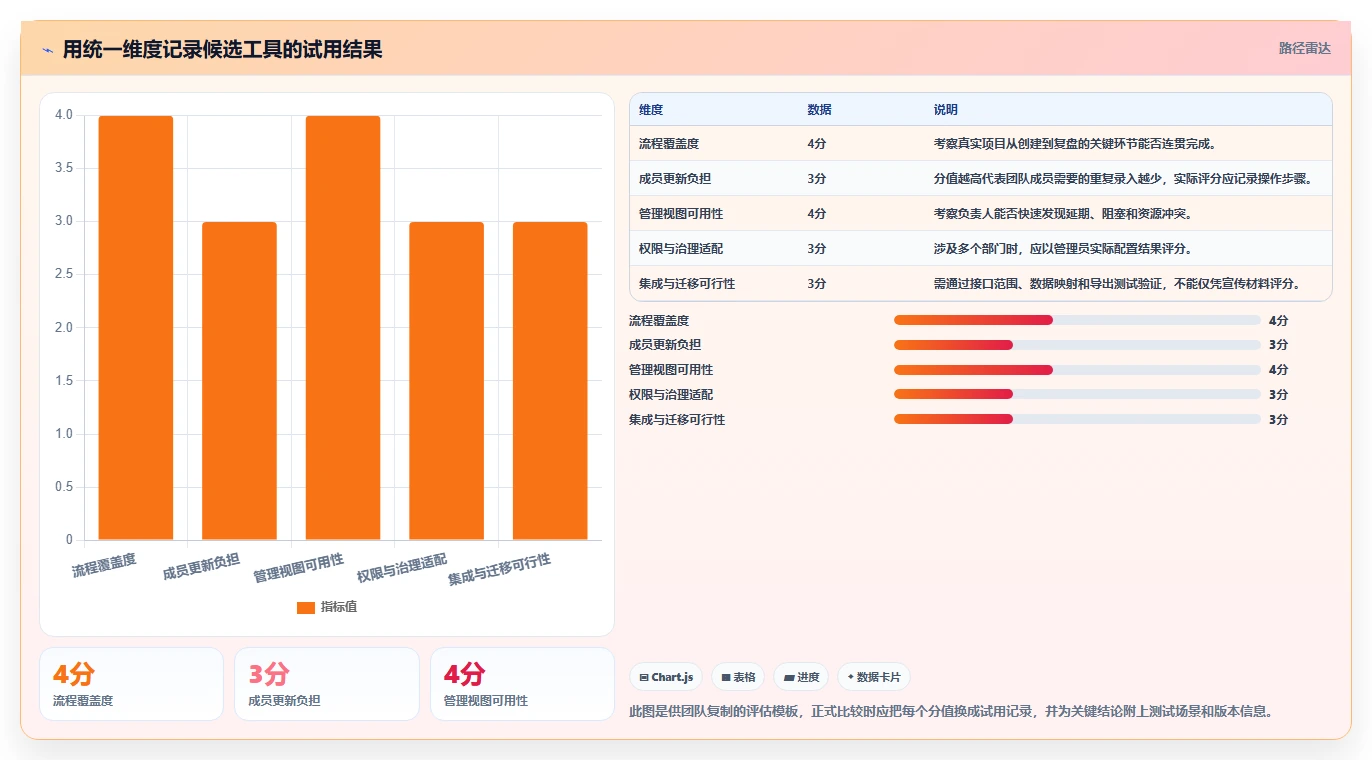Click the 维度 table column header
Image resolution: width=1372 pixels, height=760 pixels.
651,110
